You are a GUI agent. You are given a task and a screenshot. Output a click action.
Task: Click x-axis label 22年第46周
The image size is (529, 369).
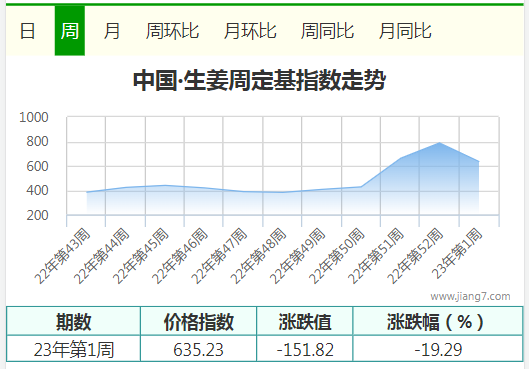point(180,256)
